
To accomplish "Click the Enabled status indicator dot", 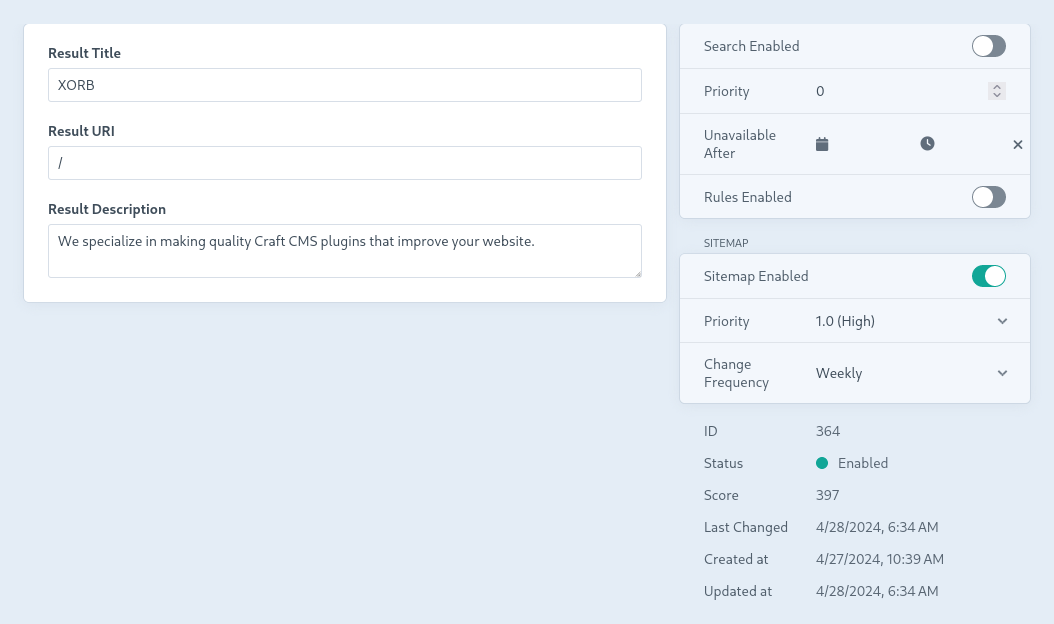I will 822,463.
